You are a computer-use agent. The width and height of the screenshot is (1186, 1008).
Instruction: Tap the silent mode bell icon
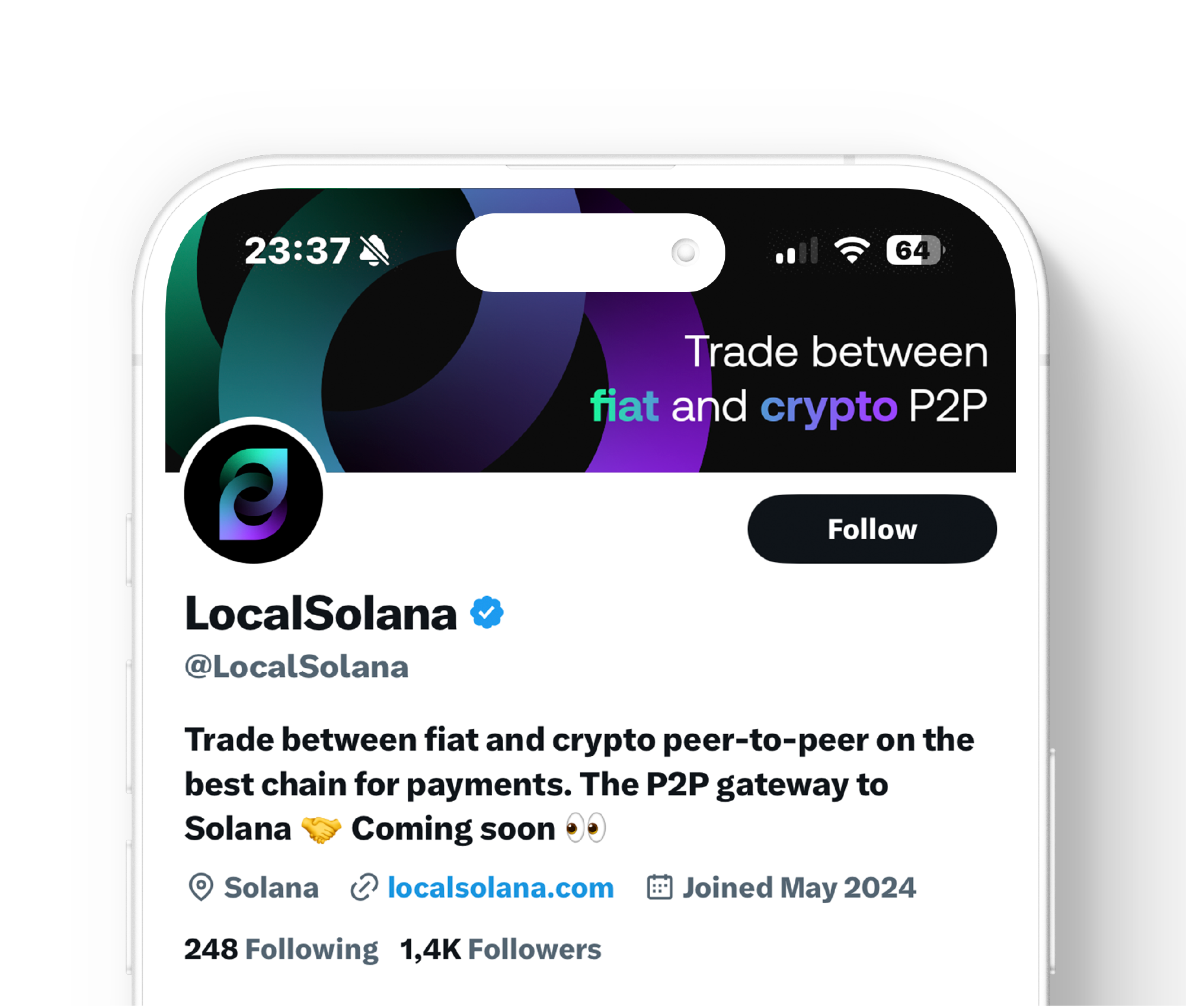[375, 250]
